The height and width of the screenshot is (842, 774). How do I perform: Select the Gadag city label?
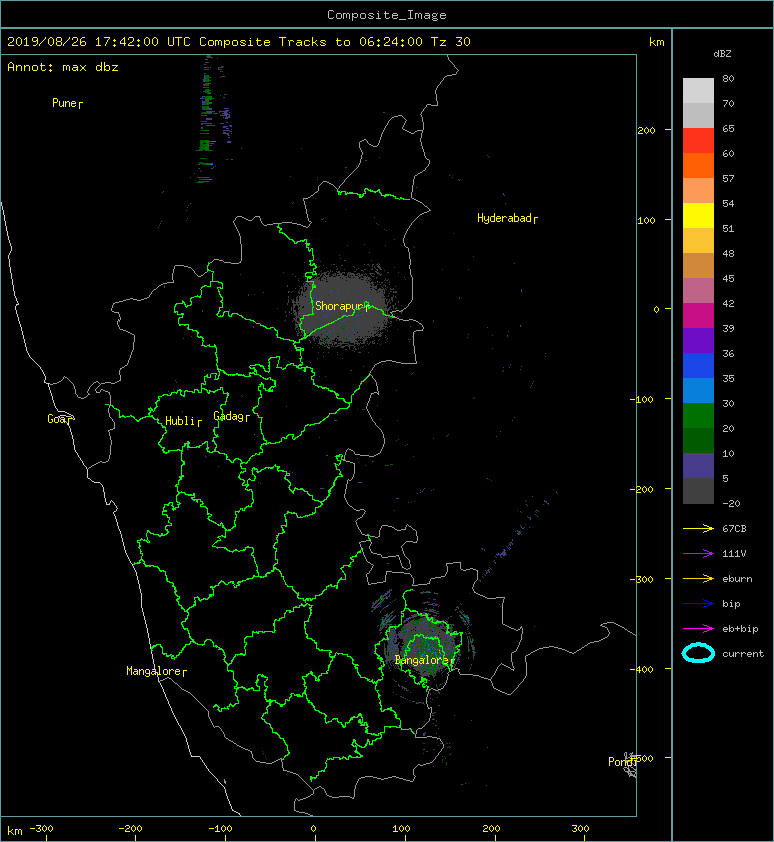pos(232,416)
